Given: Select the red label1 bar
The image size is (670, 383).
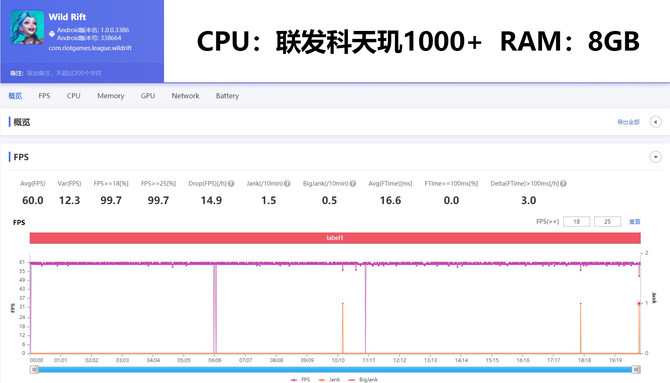Looking at the screenshot, I should 335,238.
